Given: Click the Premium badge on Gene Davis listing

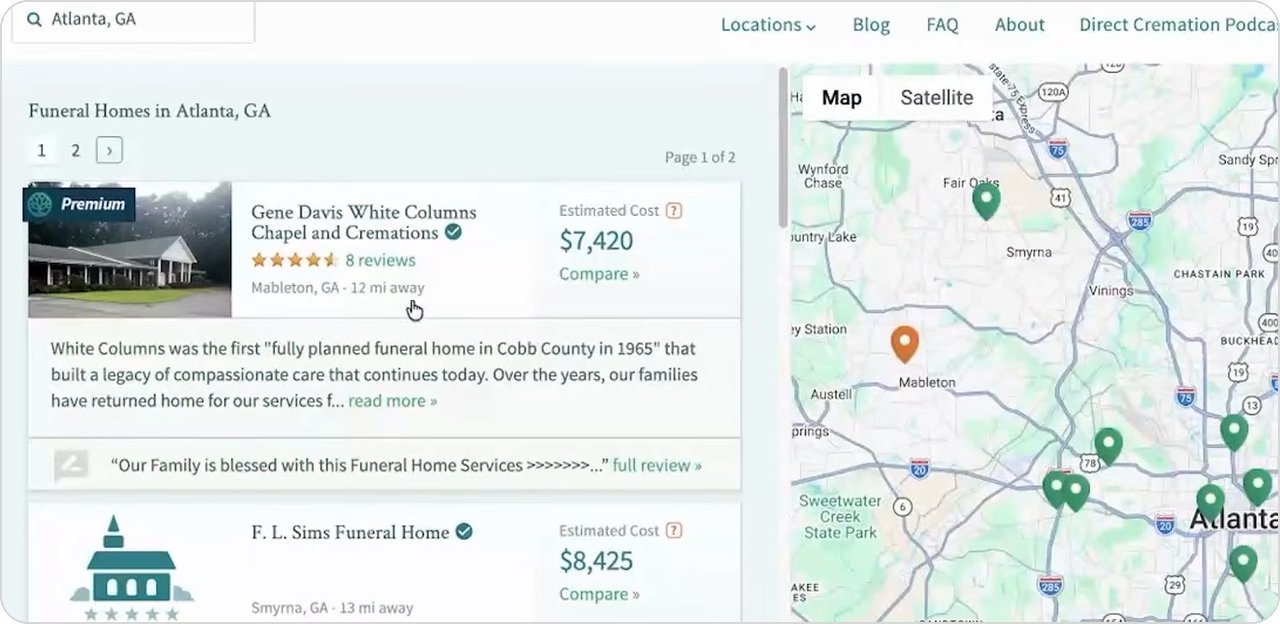Looking at the screenshot, I should coord(79,204).
